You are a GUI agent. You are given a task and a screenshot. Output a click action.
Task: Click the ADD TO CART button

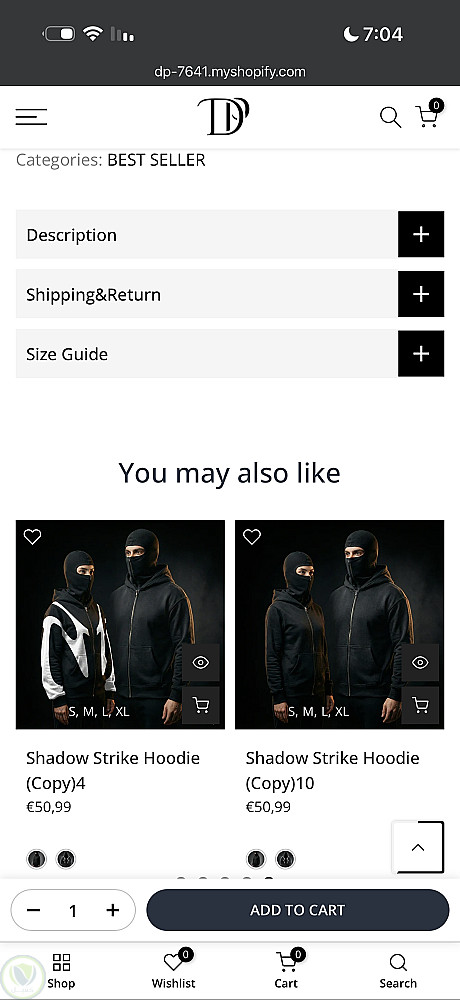298,910
